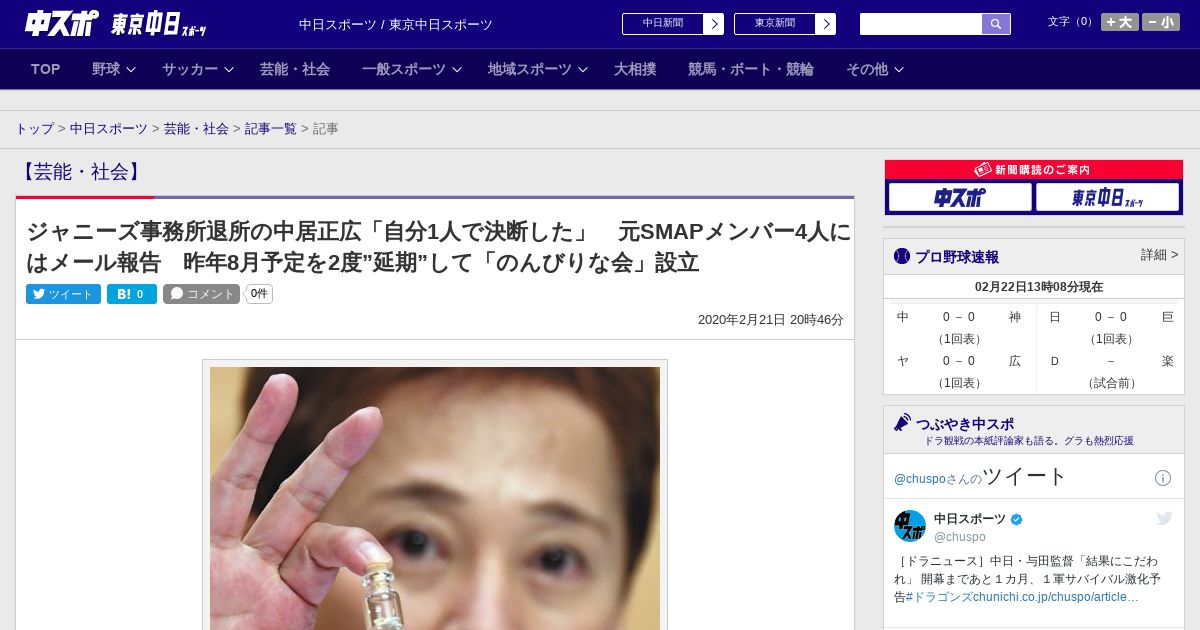Viewport: 1200px width, 630px height.
Task: Open the 東京新聞 site link
Action: pyautogui.click(x=775, y=24)
